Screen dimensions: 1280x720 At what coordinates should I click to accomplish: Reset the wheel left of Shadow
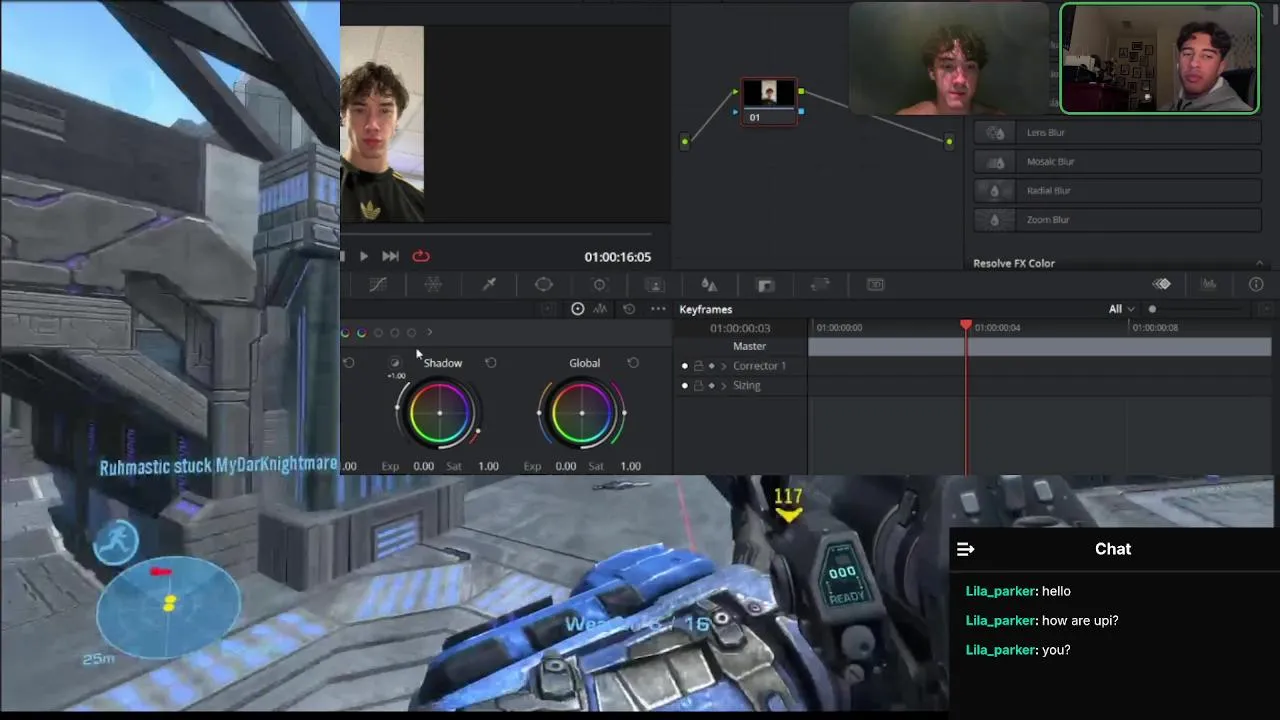(x=349, y=363)
